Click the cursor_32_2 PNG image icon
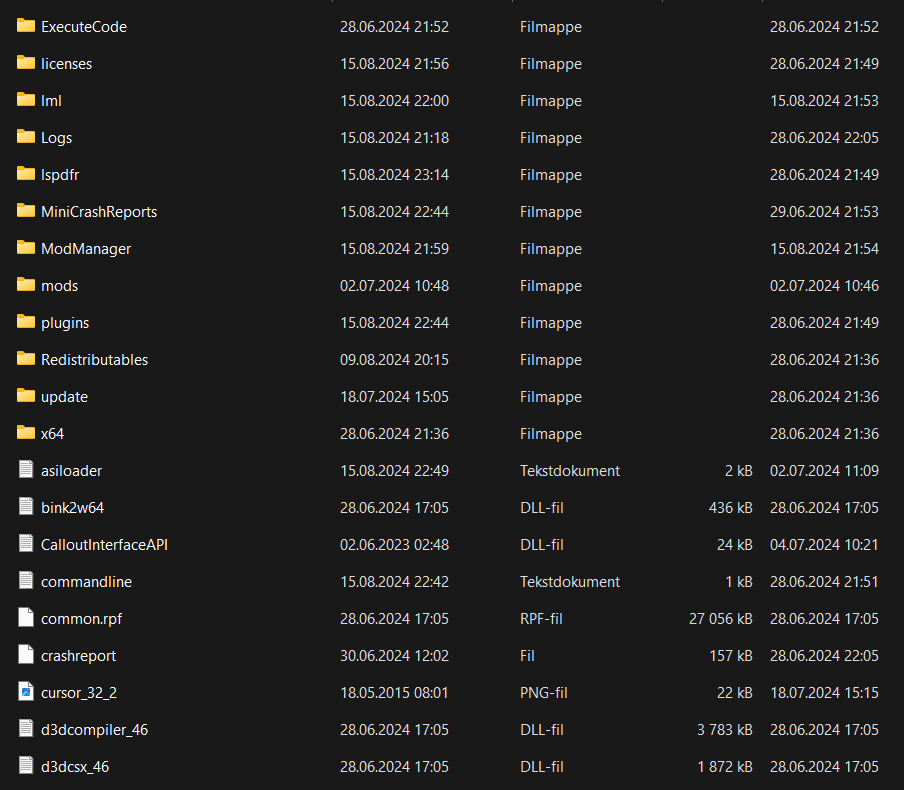The height and width of the screenshot is (790, 904). 26,692
